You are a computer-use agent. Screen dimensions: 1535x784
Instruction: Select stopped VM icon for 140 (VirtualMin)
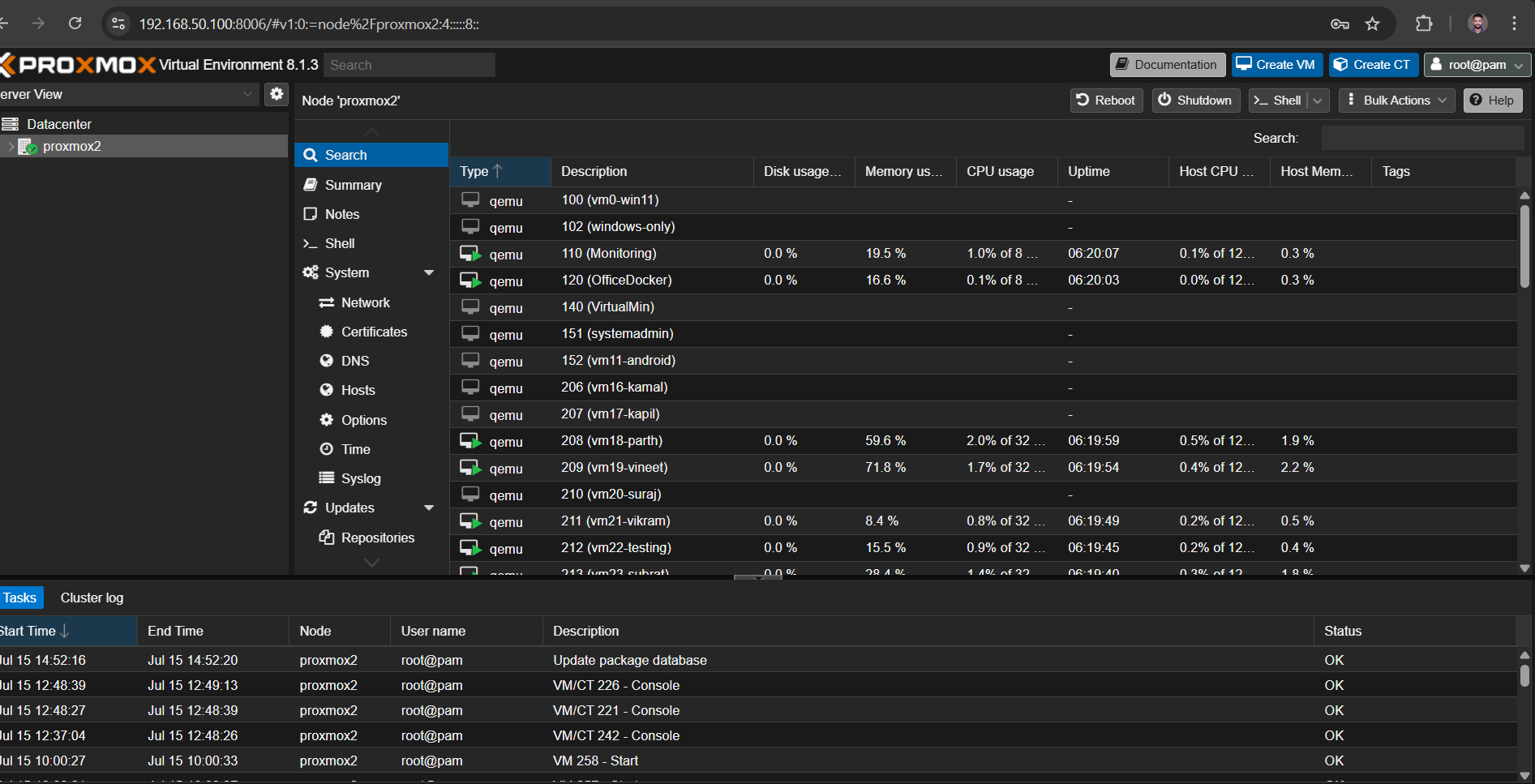[470, 306]
